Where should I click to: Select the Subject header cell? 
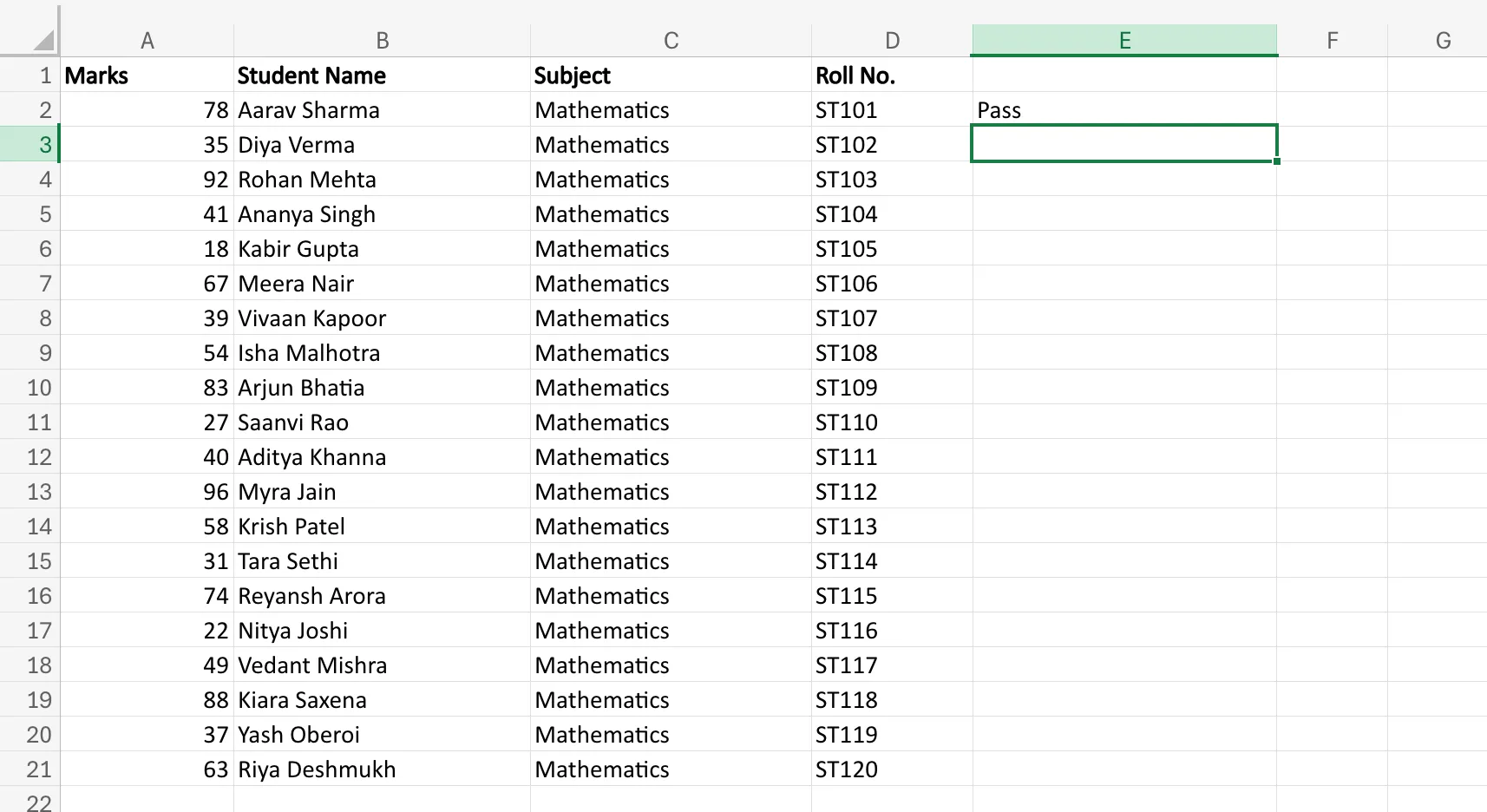point(670,75)
